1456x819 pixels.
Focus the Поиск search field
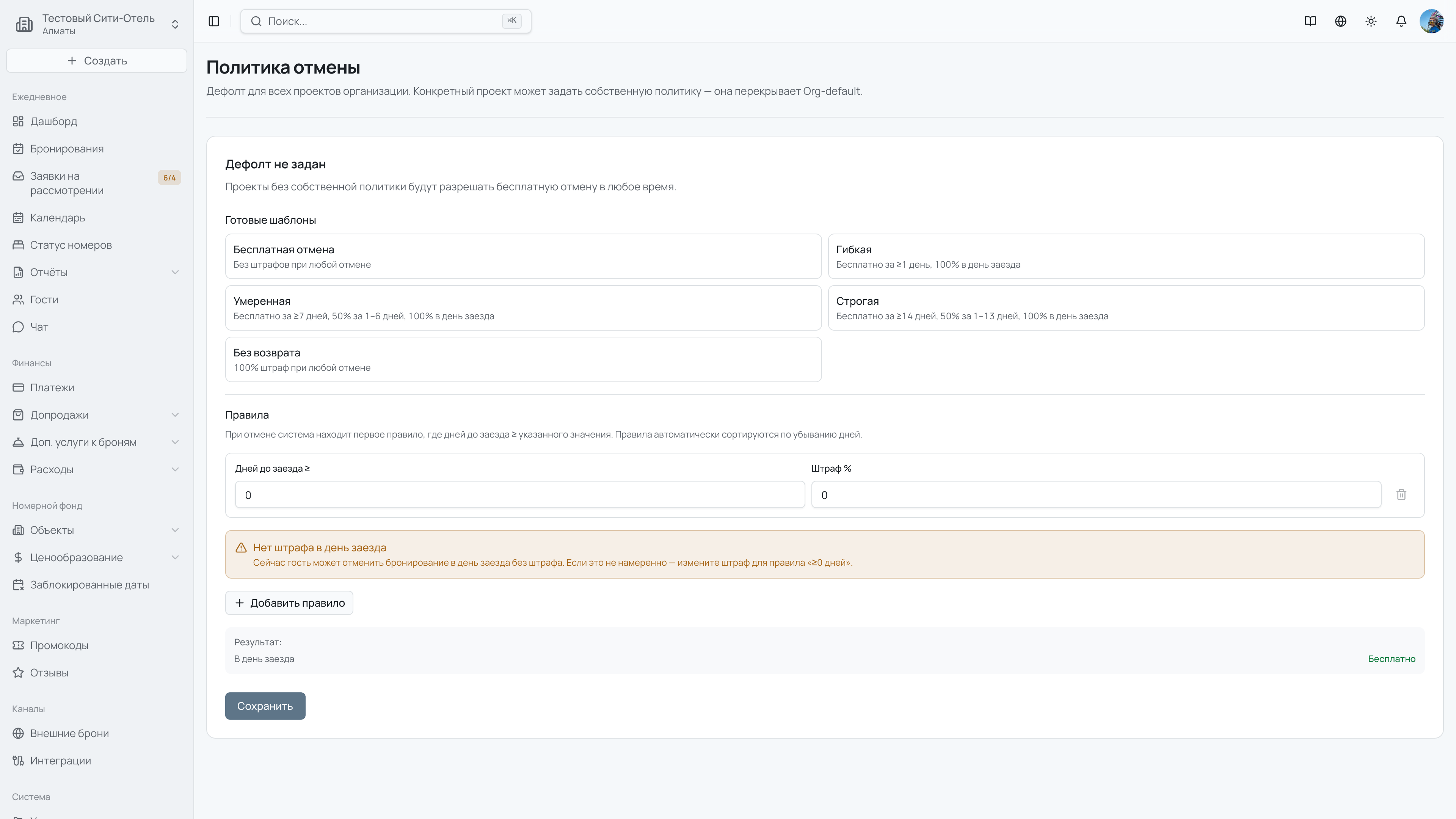tap(386, 22)
